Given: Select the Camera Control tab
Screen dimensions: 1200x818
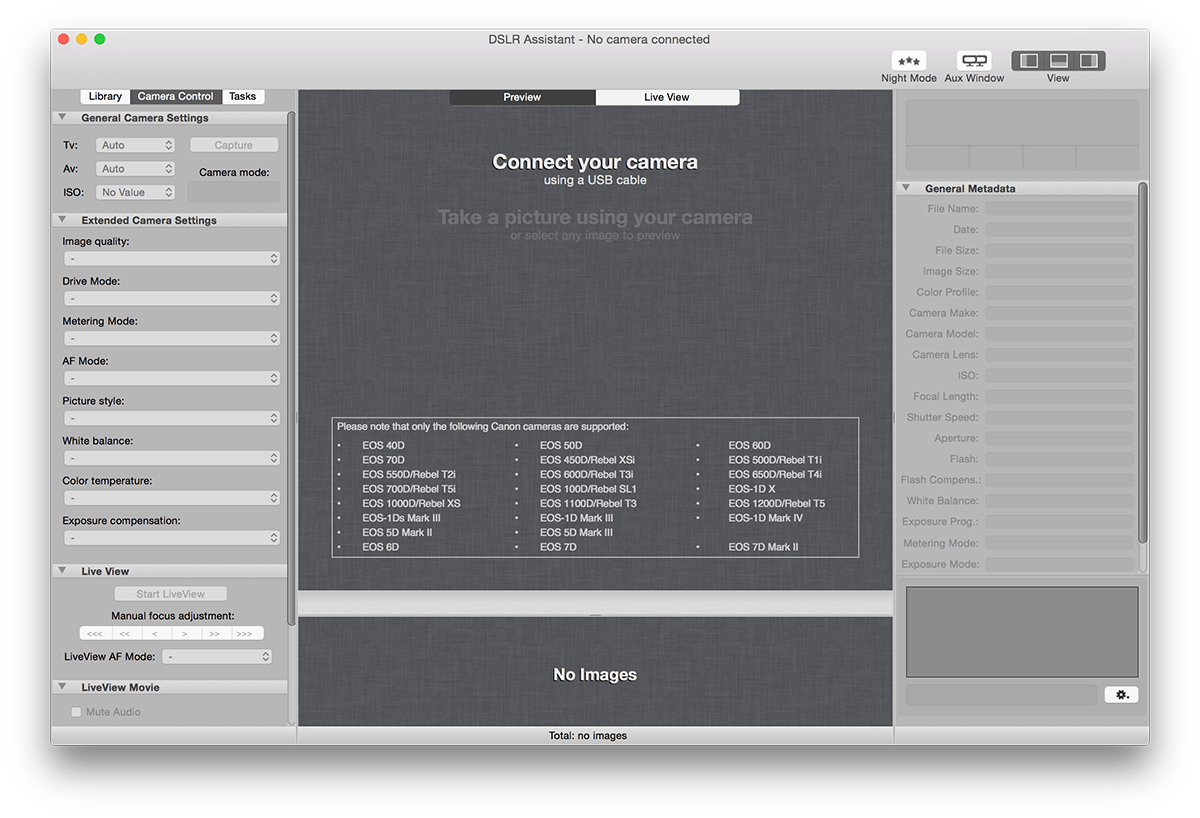Looking at the screenshot, I should [x=176, y=96].
